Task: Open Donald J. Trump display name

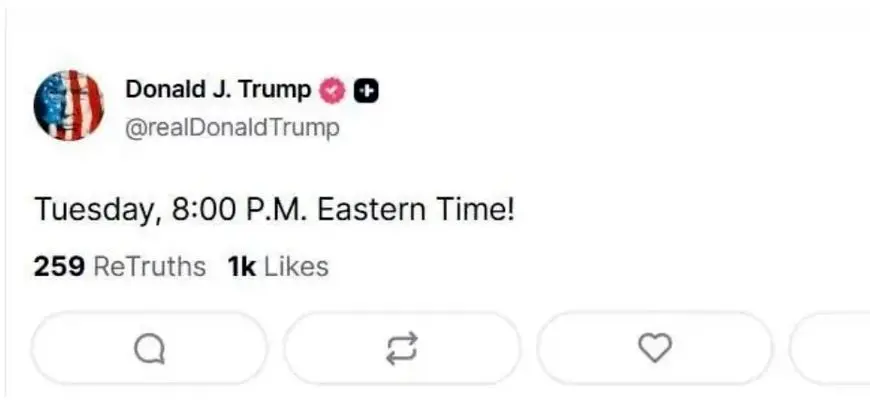Action: pyautogui.click(x=217, y=90)
